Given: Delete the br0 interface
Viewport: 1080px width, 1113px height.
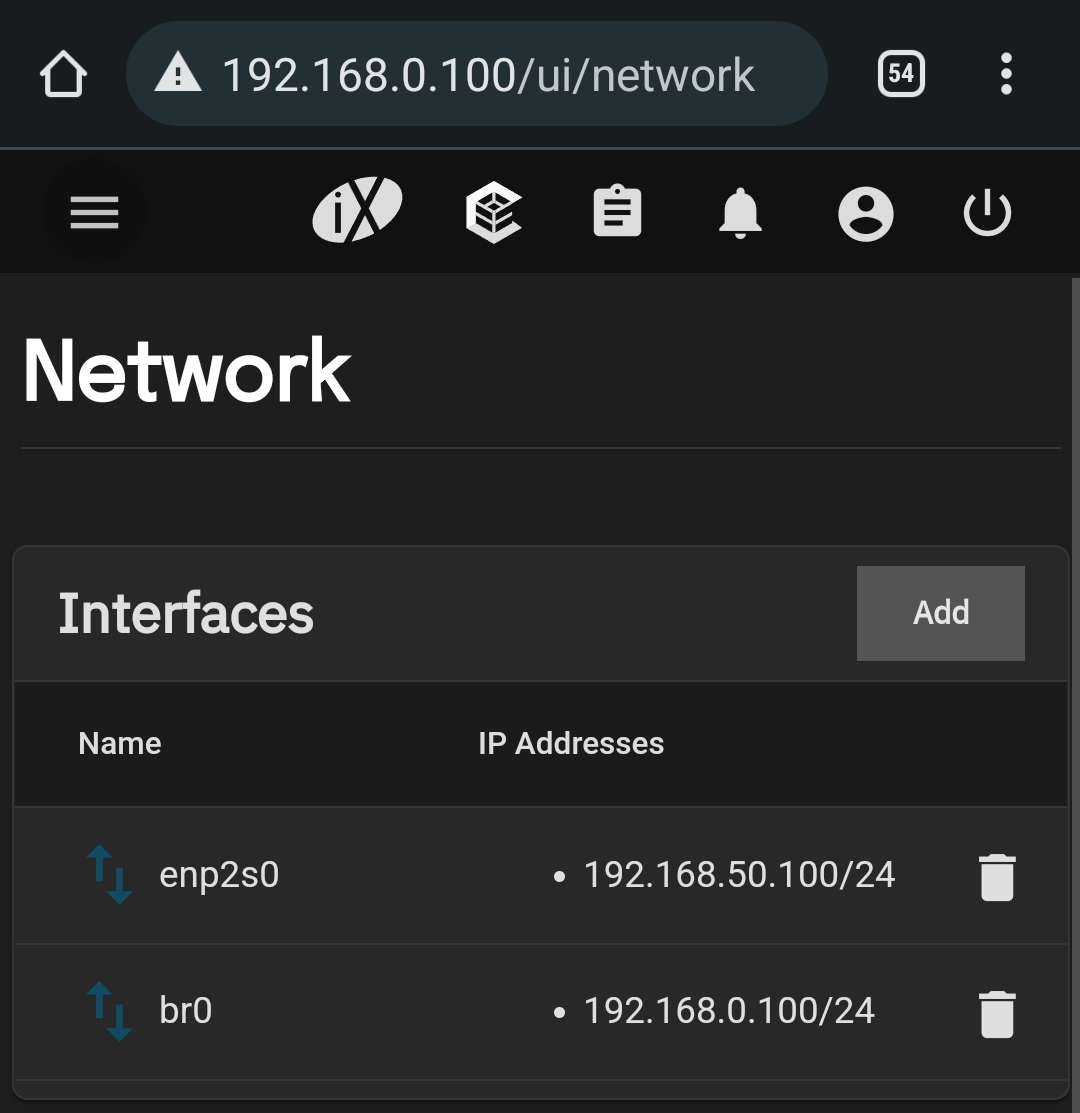Looking at the screenshot, I should 997,1014.
